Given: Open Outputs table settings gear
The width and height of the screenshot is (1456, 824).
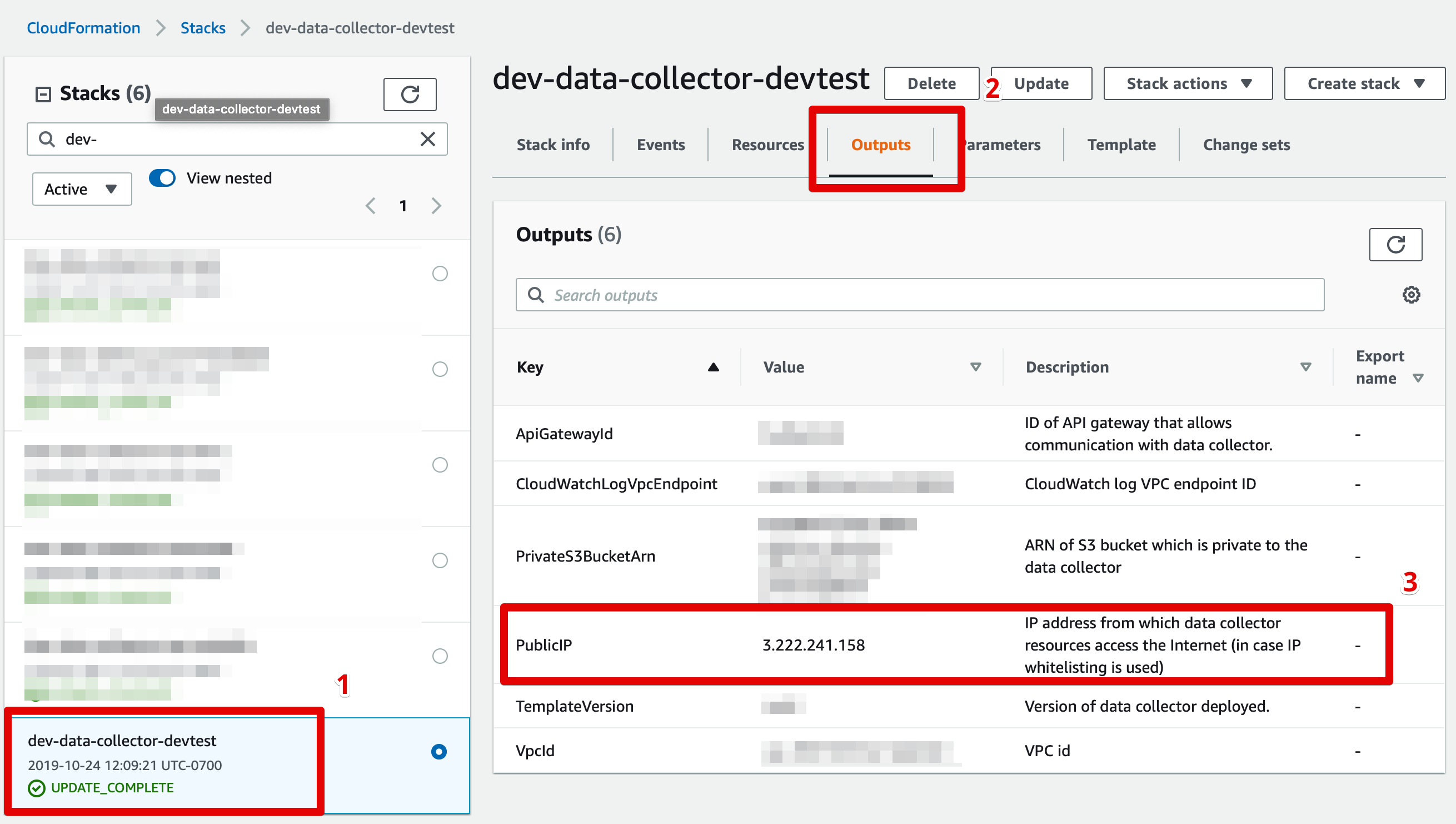Looking at the screenshot, I should pyautogui.click(x=1410, y=295).
